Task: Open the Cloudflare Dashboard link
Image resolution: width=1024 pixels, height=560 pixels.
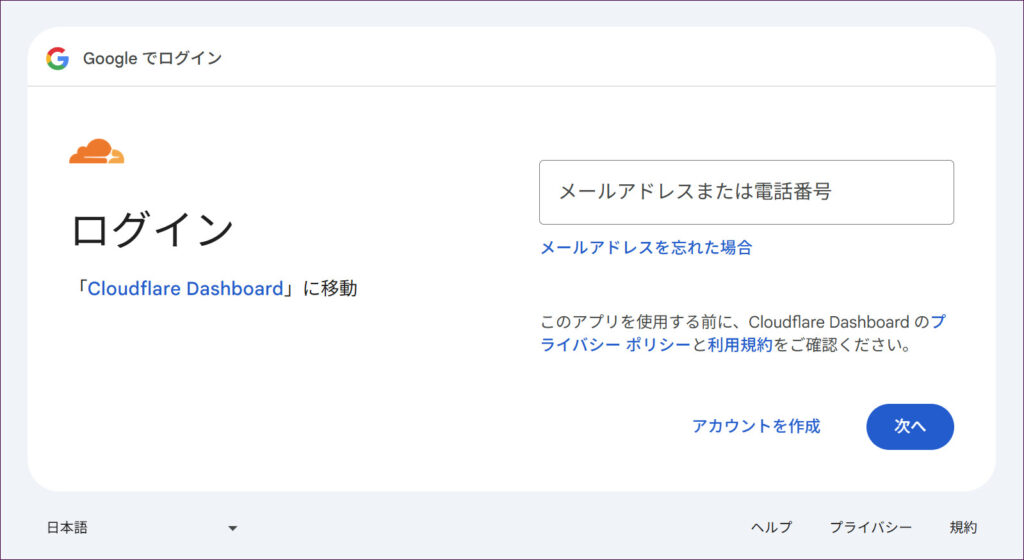Action: coord(185,289)
